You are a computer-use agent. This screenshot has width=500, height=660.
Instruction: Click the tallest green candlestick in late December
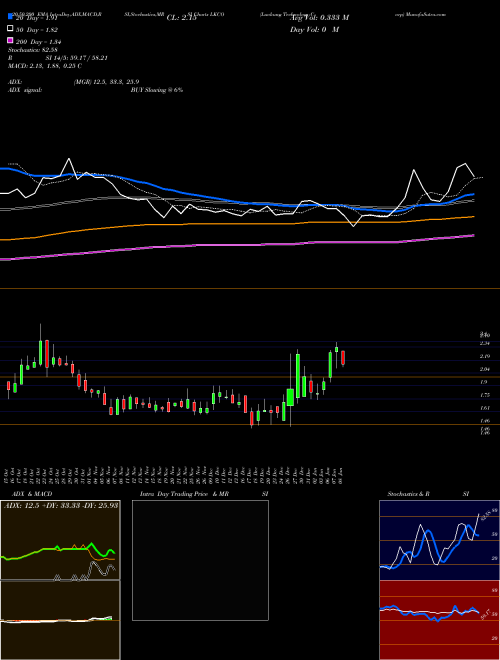coord(298,375)
